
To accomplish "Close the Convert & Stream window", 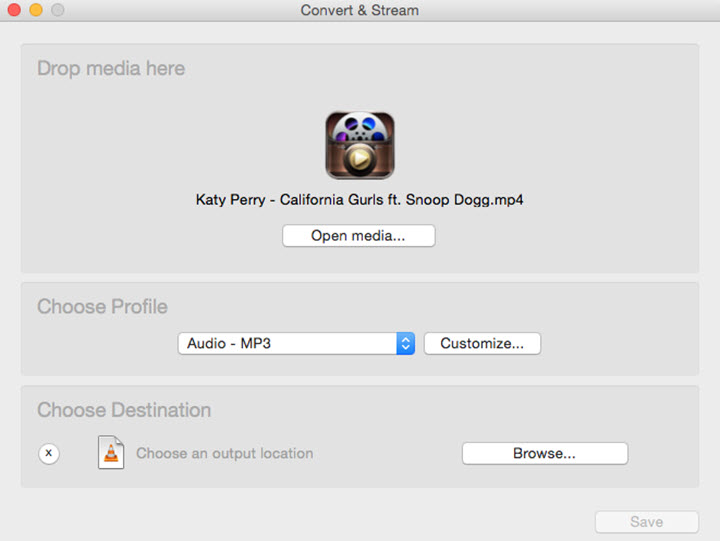I will [x=14, y=10].
